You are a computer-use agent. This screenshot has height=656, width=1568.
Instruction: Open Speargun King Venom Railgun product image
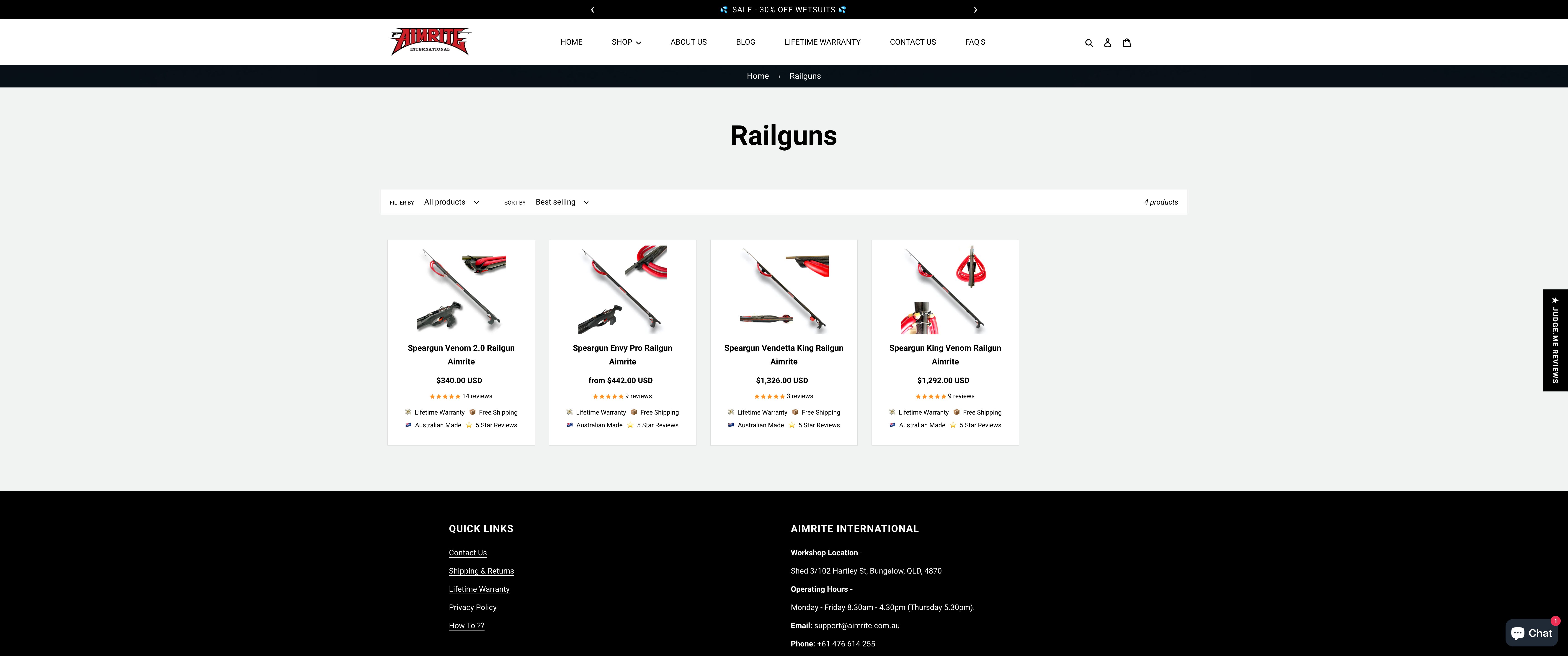945,290
